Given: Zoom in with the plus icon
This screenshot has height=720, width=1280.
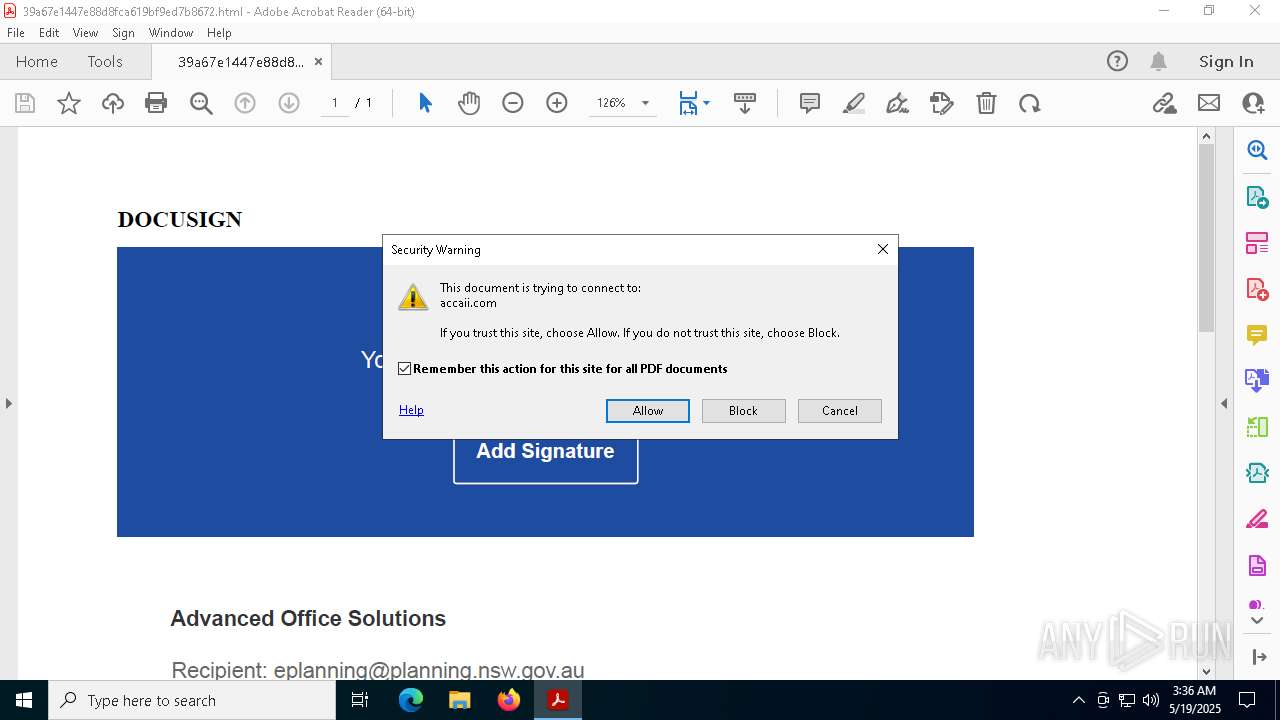Looking at the screenshot, I should (557, 103).
